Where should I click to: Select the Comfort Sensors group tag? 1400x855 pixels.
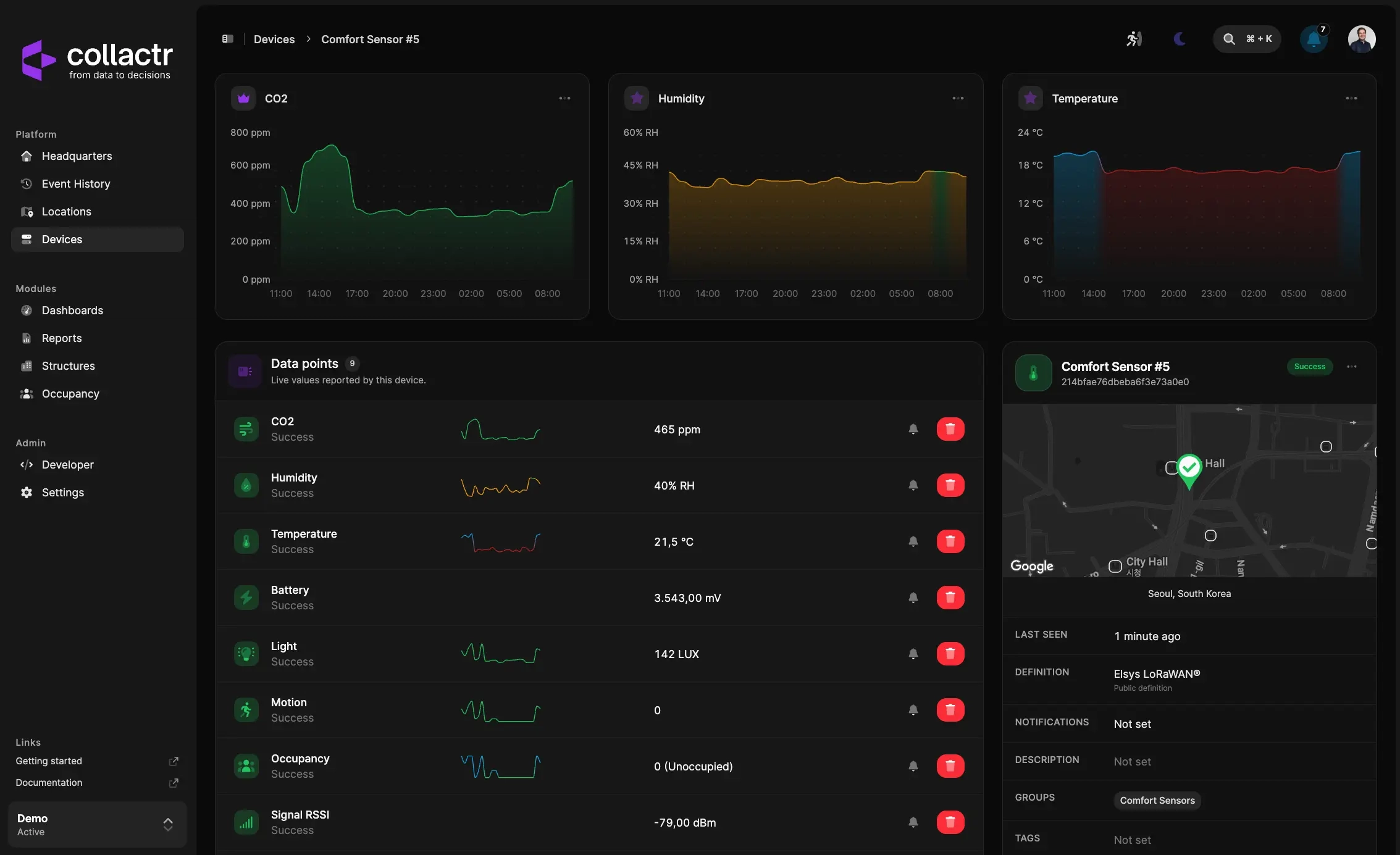point(1157,801)
